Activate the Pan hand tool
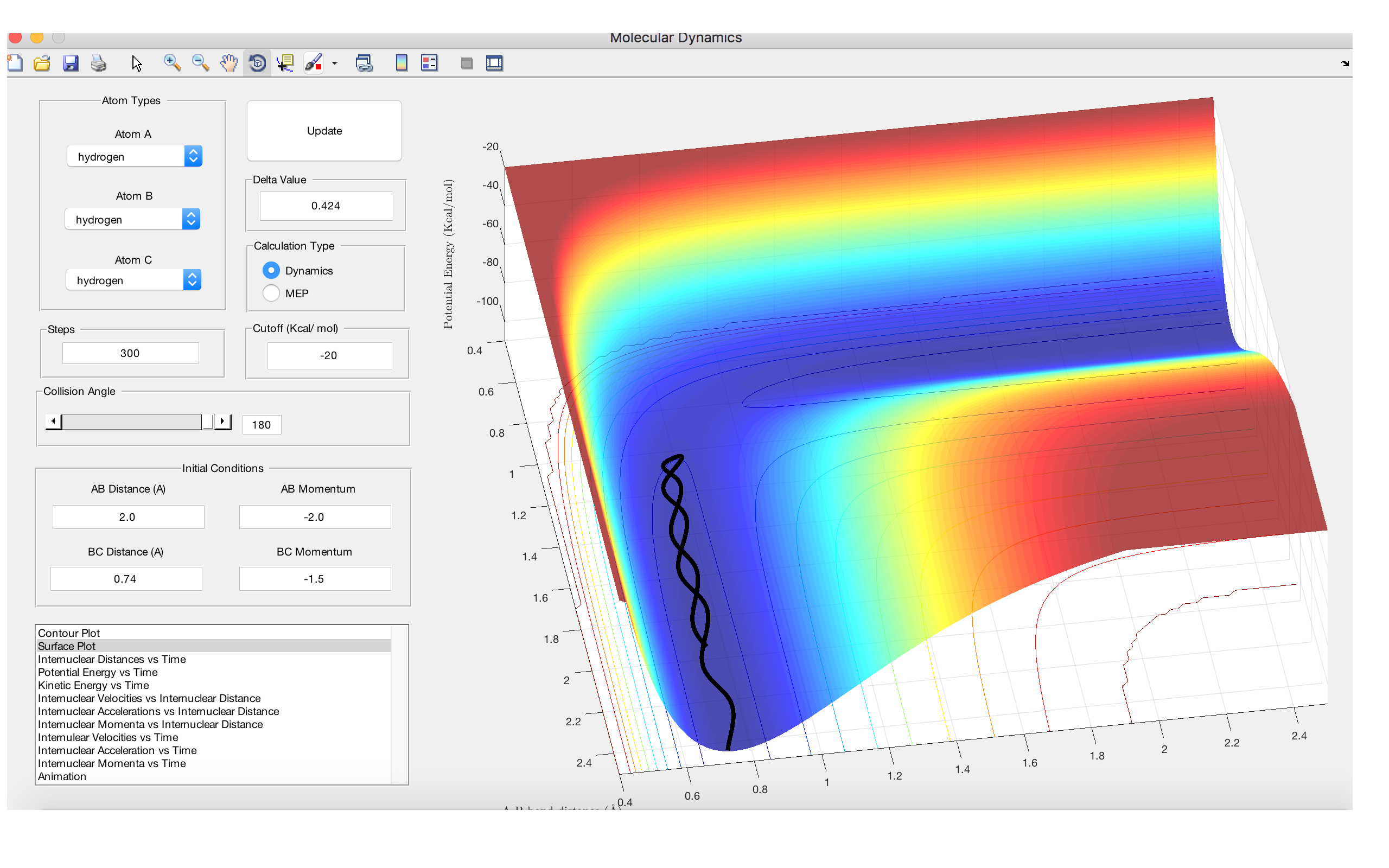The image size is (1389, 868). point(228,63)
